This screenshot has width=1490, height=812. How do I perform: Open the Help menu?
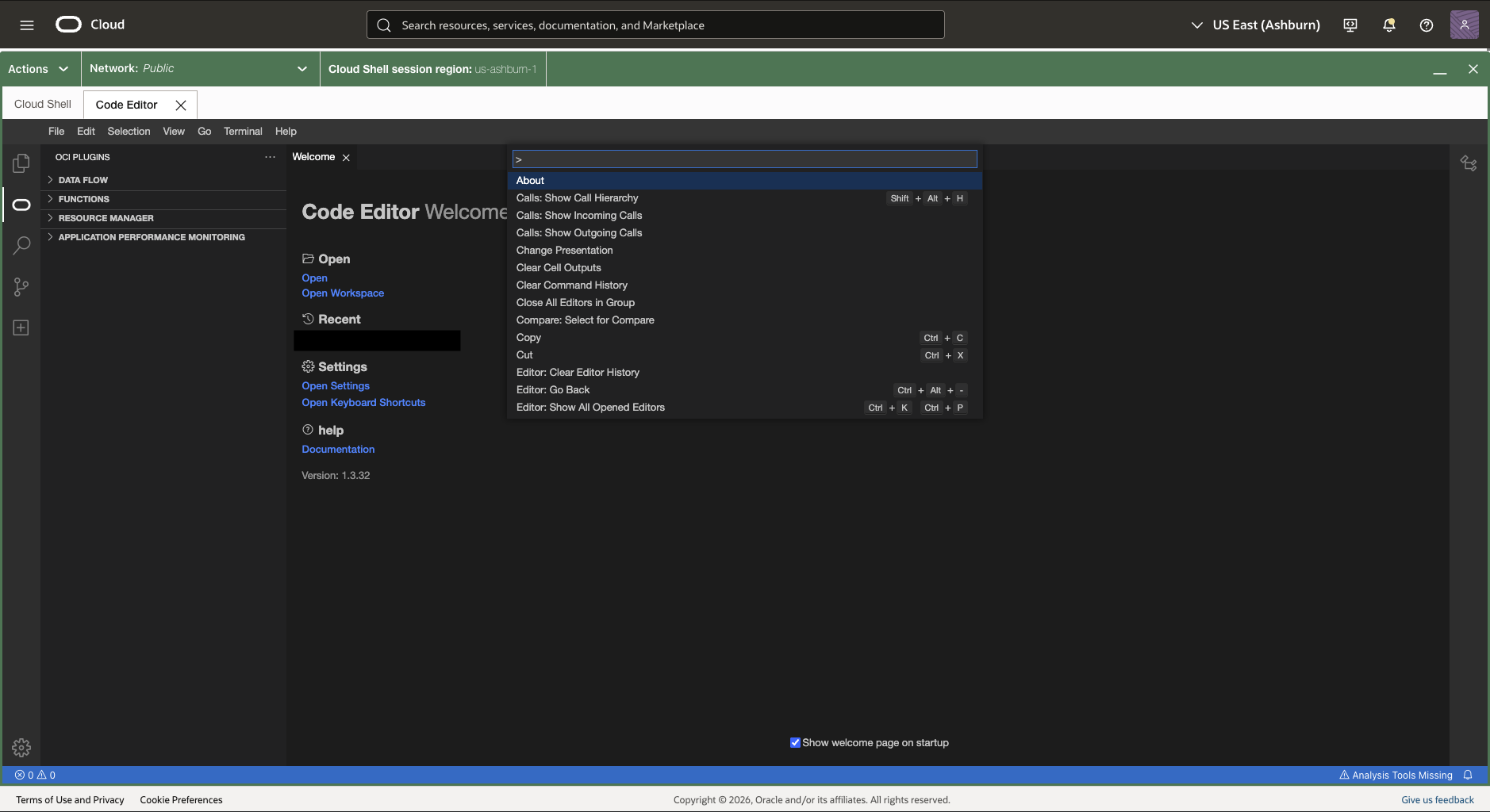point(286,132)
